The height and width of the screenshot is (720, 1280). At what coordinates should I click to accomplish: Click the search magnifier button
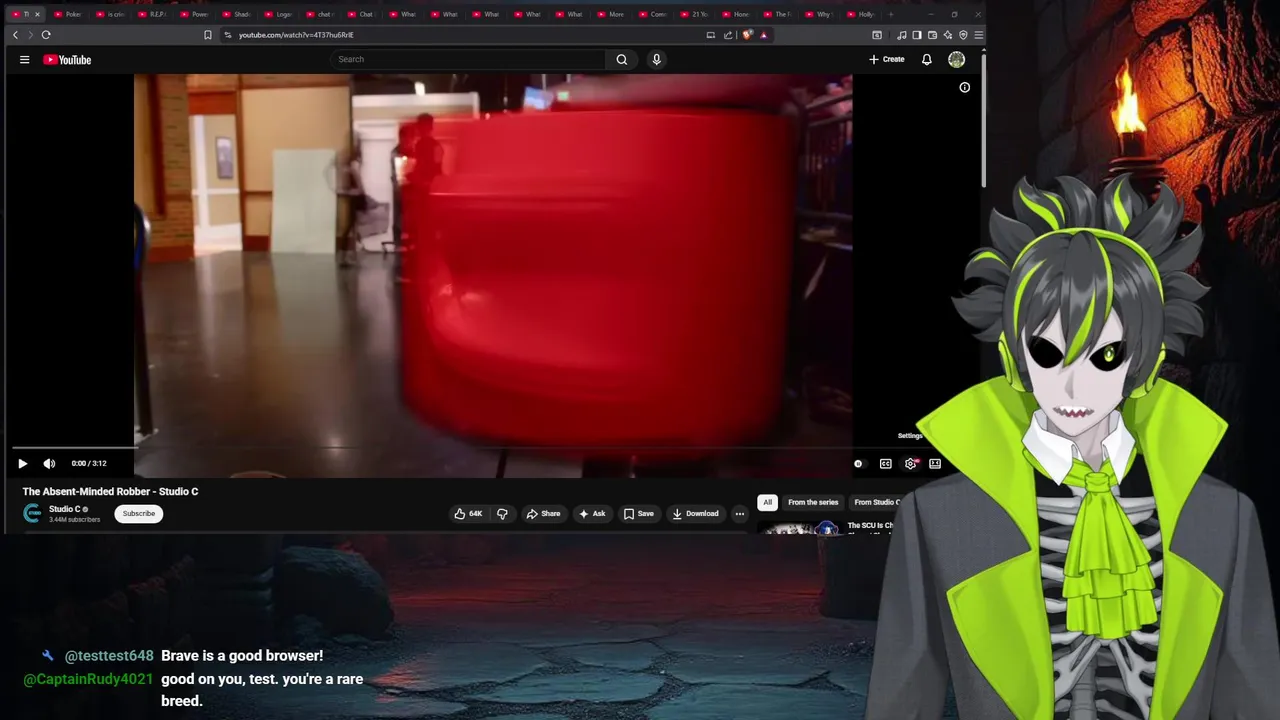point(622,59)
